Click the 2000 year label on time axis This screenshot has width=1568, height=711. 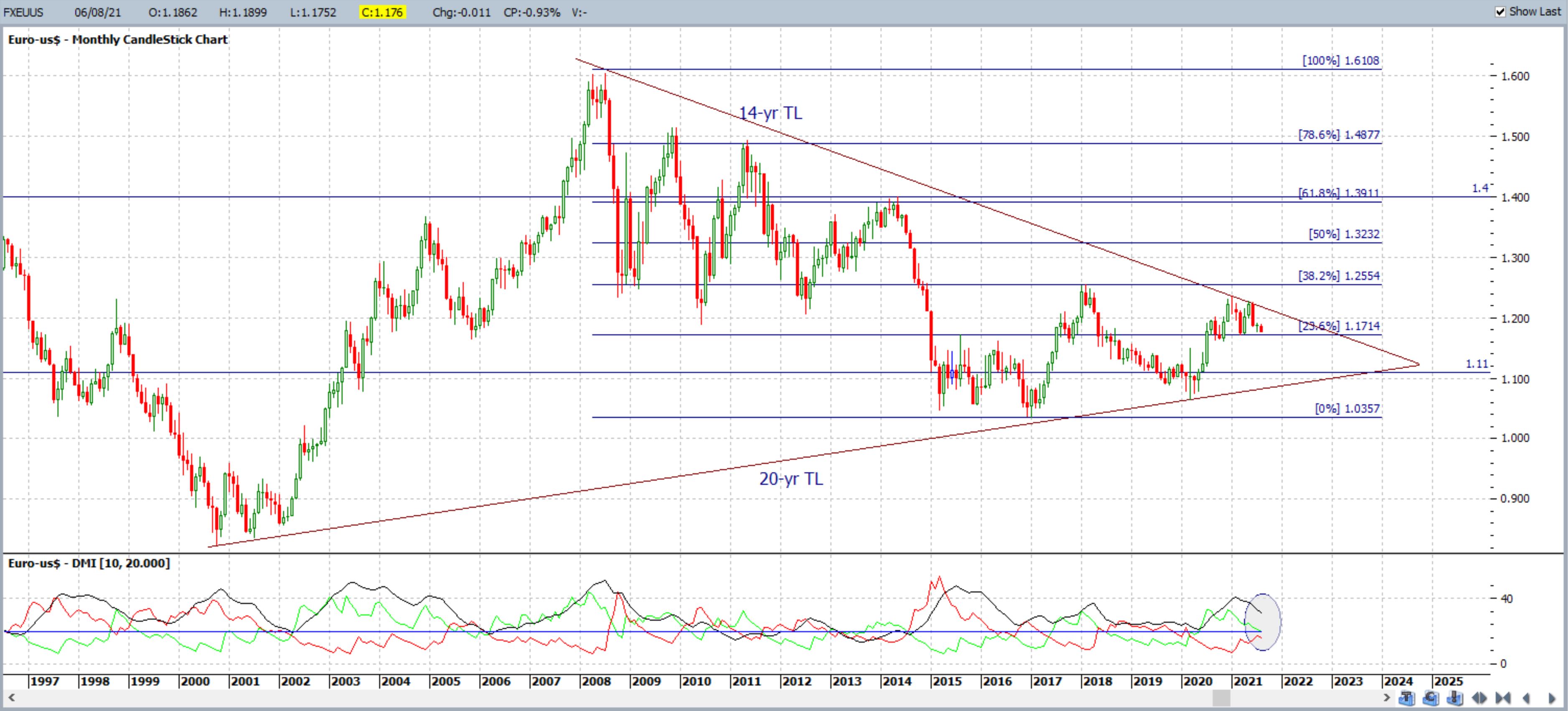pos(195,681)
